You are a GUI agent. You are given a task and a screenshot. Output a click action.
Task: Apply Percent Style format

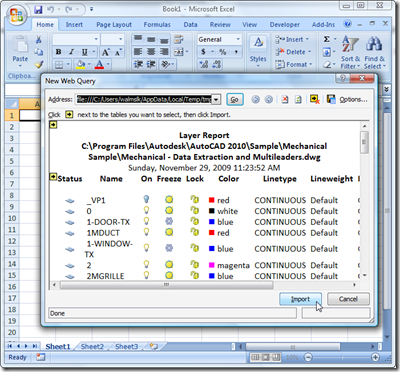click(x=222, y=52)
